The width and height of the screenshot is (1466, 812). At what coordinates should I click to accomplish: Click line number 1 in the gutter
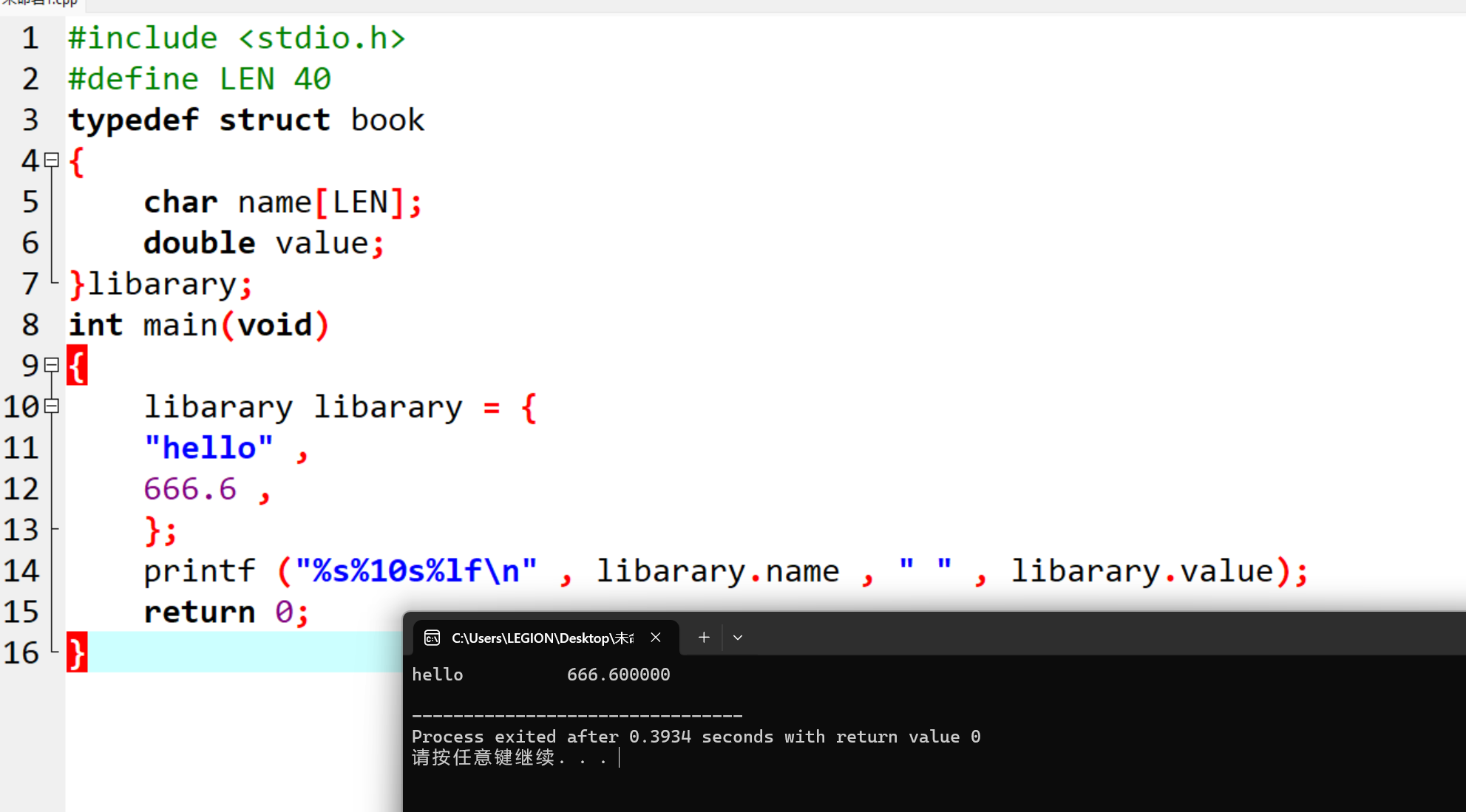coord(30,38)
